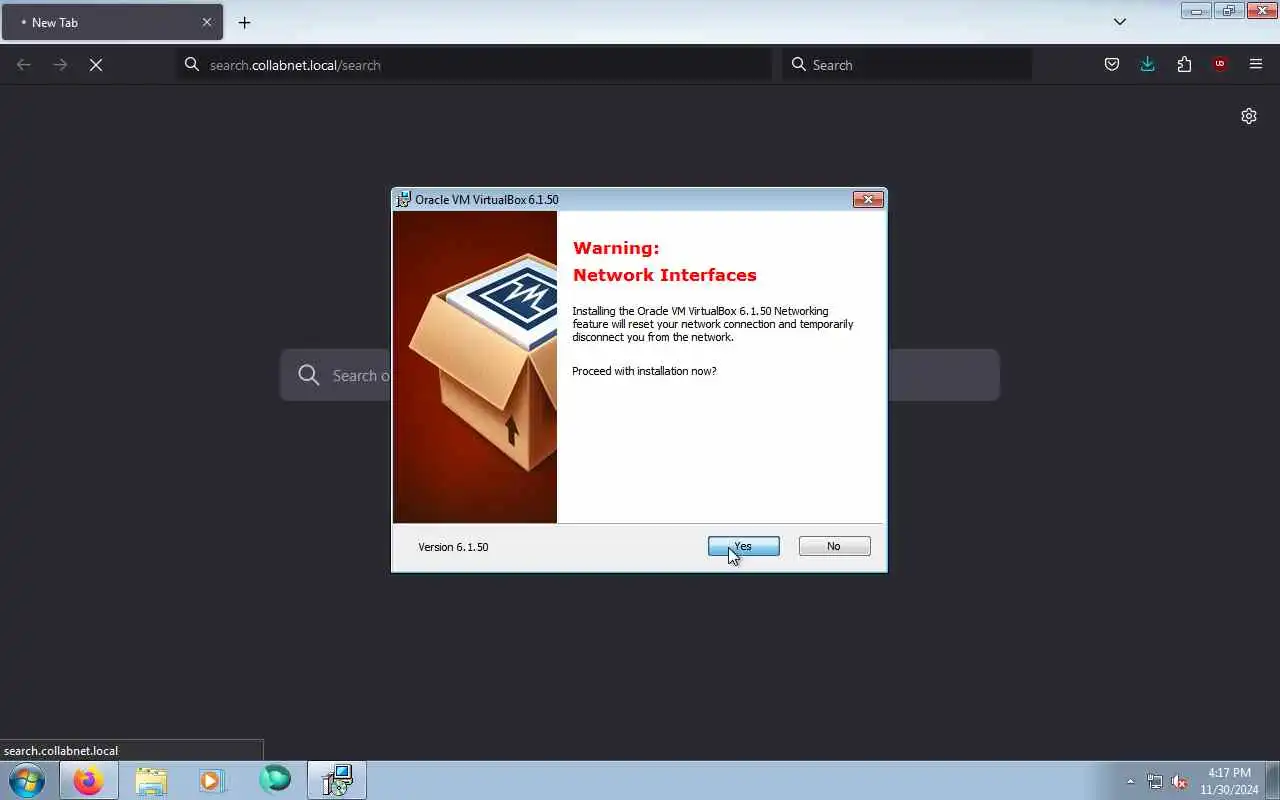
Task: Click the uBlock Origin extension icon
Action: 1220,65
